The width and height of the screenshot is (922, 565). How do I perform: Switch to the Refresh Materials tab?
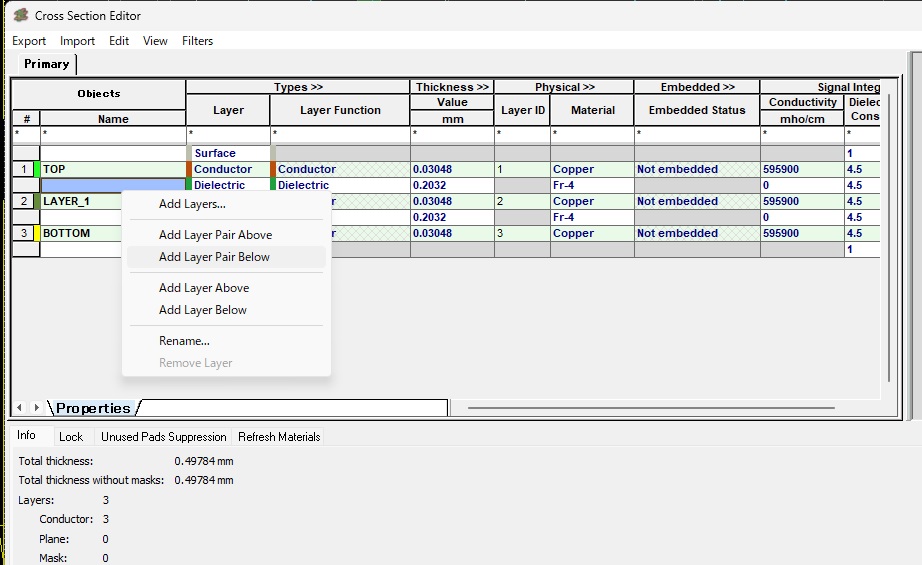tap(279, 437)
